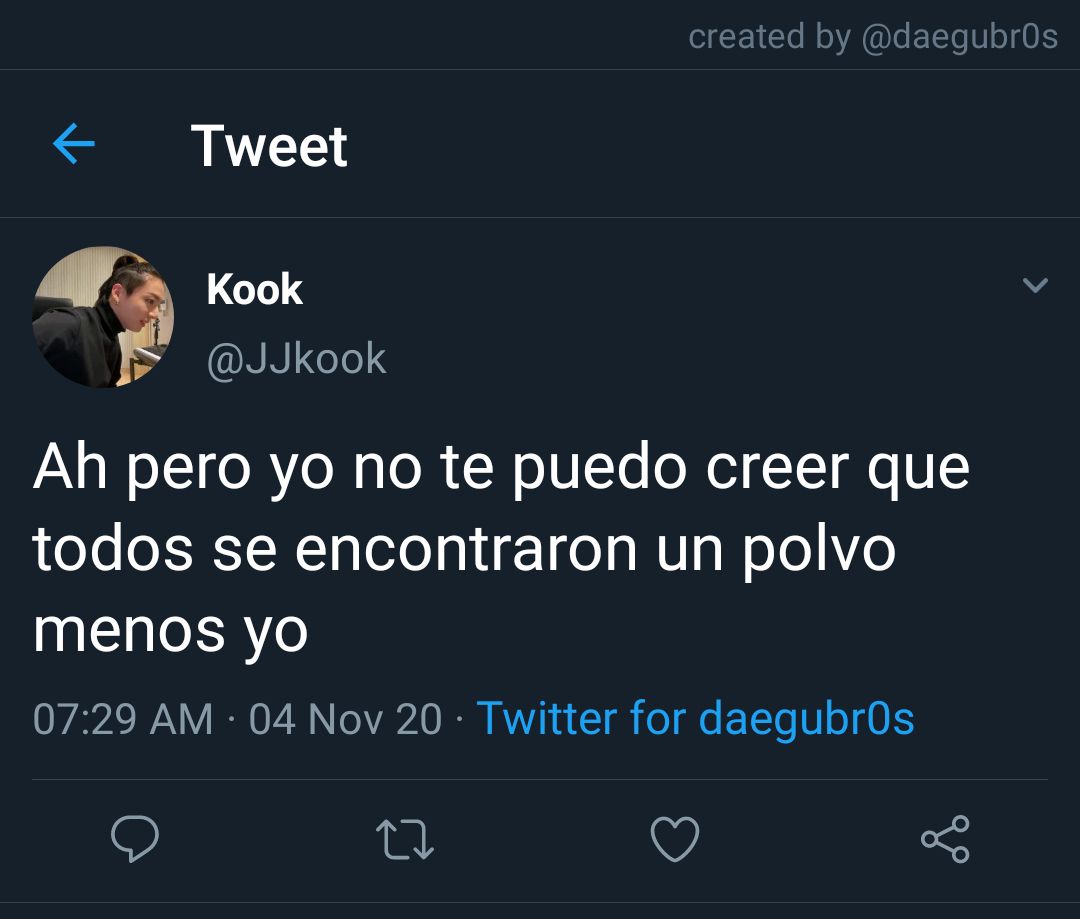Screen dimensions: 1080x919
Task: Like the tweet with the heart icon
Action: 675,839
